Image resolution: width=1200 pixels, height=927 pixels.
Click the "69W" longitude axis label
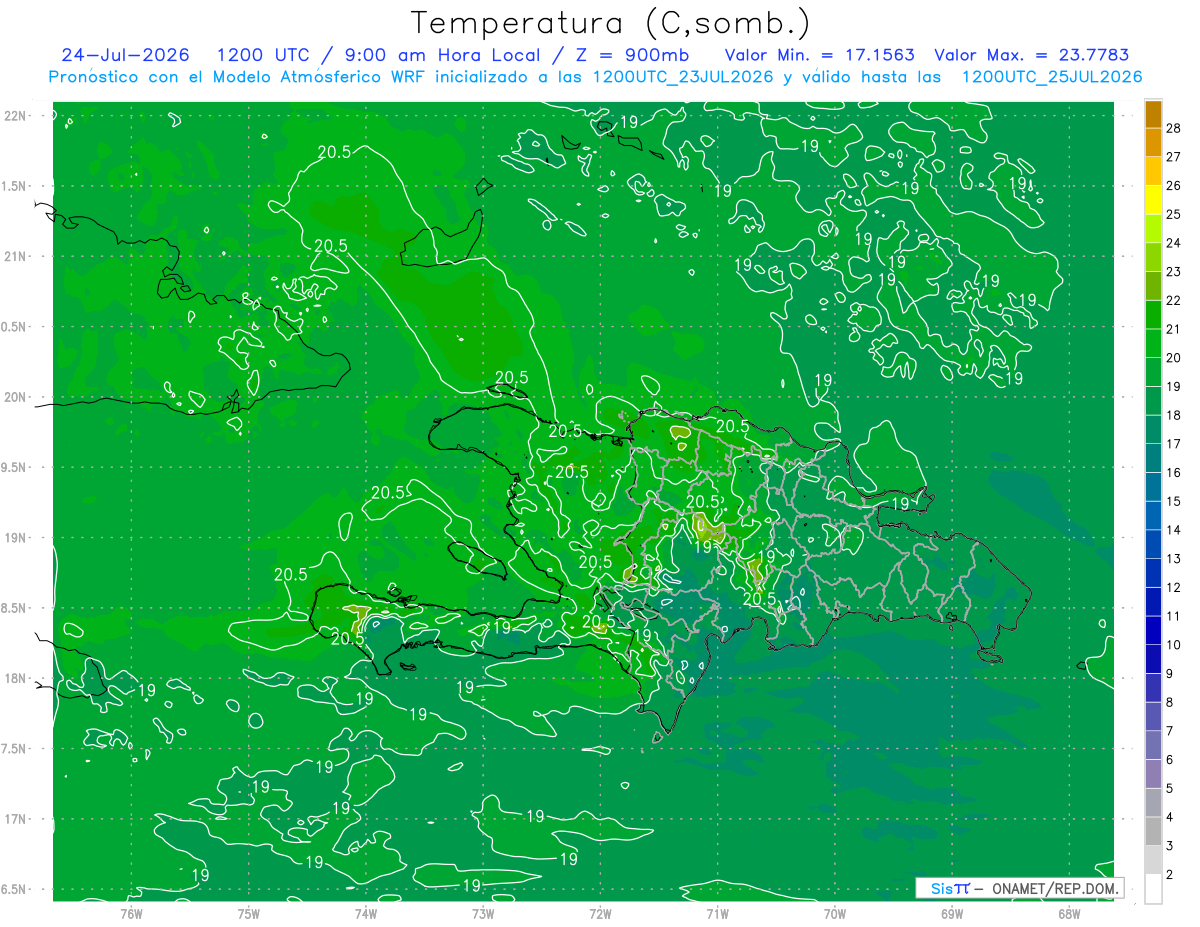[952, 913]
